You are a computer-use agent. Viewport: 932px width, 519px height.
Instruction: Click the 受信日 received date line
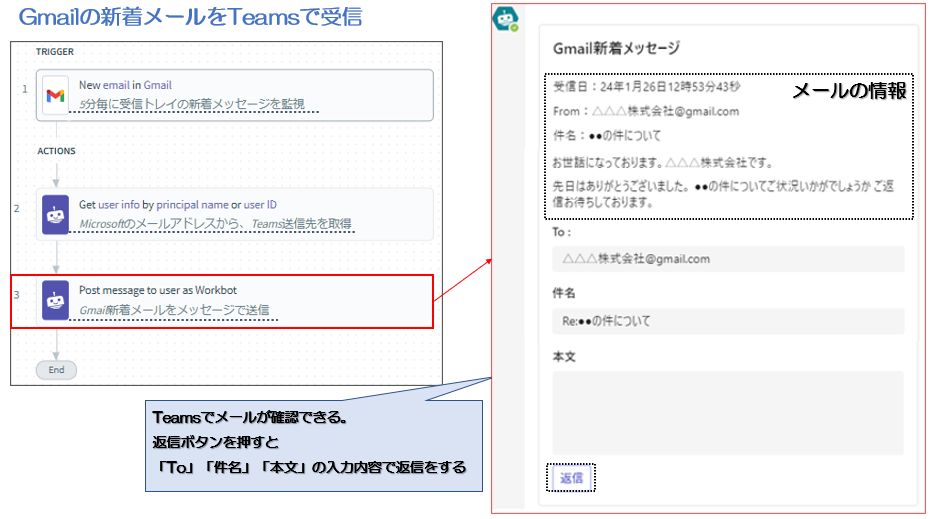point(647,87)
